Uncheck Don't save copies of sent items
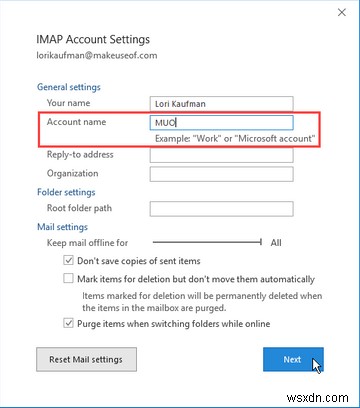Screen dimensions: 360x408 pyautogui.click(x=68, y=260)
